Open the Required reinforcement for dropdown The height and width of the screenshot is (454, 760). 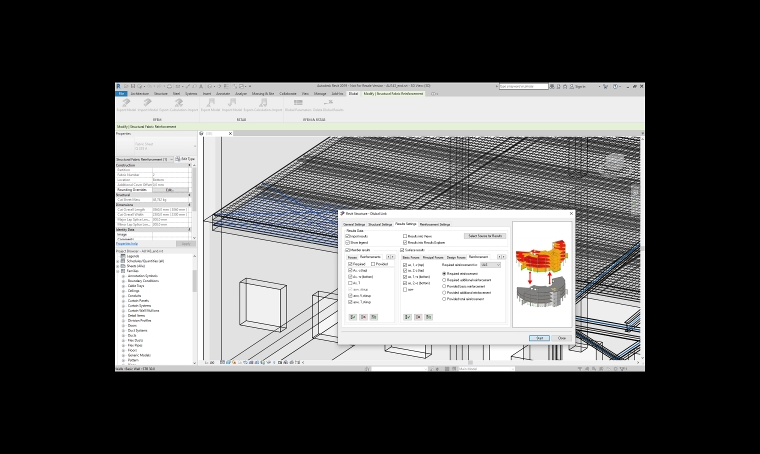coord(490,265)
